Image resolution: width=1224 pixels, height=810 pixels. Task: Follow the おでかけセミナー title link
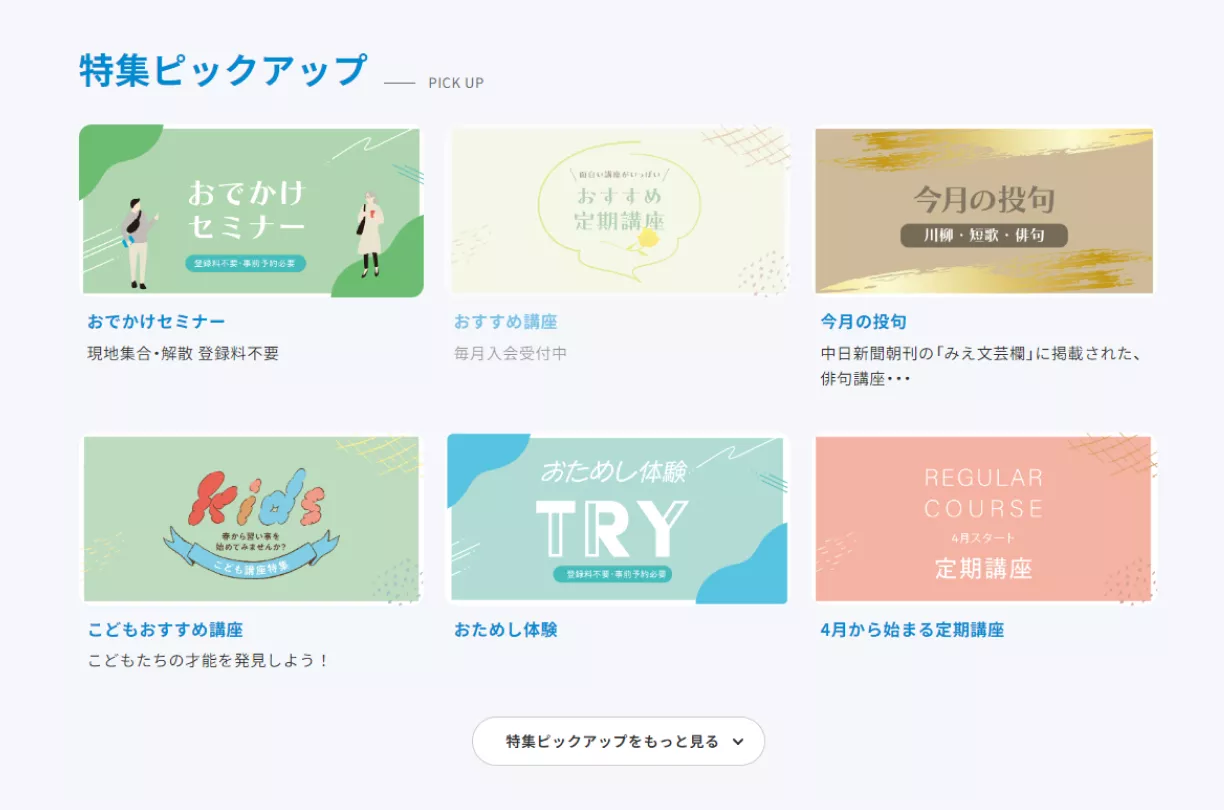pos(156,322)
